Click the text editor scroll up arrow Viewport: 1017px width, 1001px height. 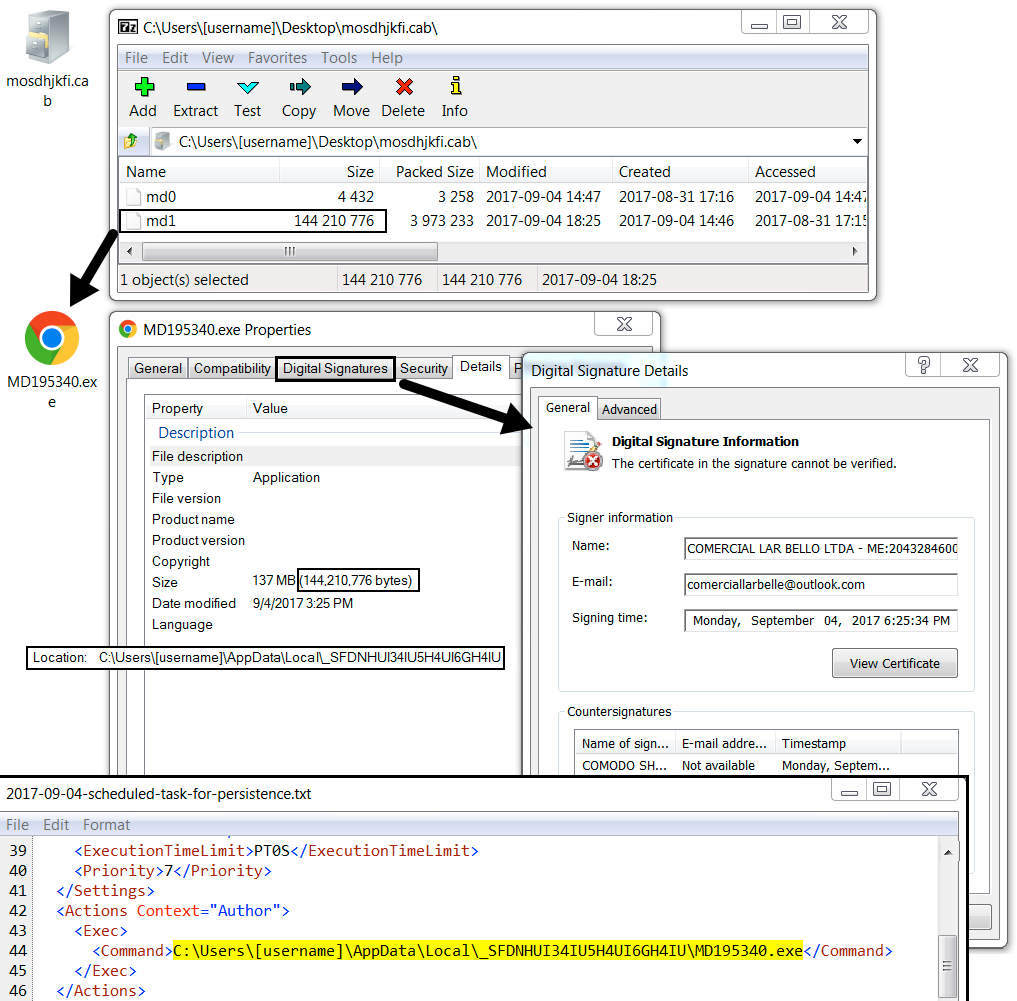[948, 852]
